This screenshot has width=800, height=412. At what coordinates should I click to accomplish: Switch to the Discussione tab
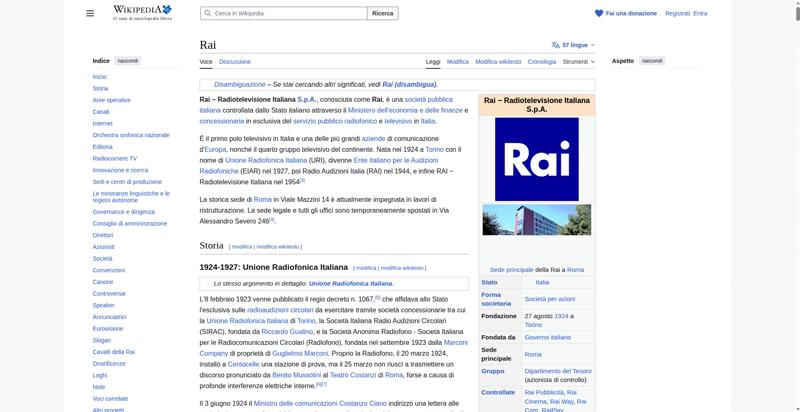[235, 61]
